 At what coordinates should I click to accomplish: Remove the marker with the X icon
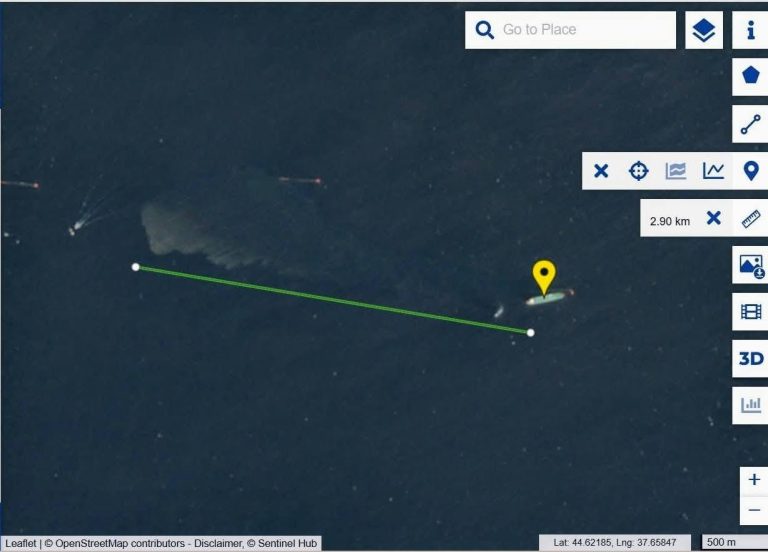click(601, 171)
